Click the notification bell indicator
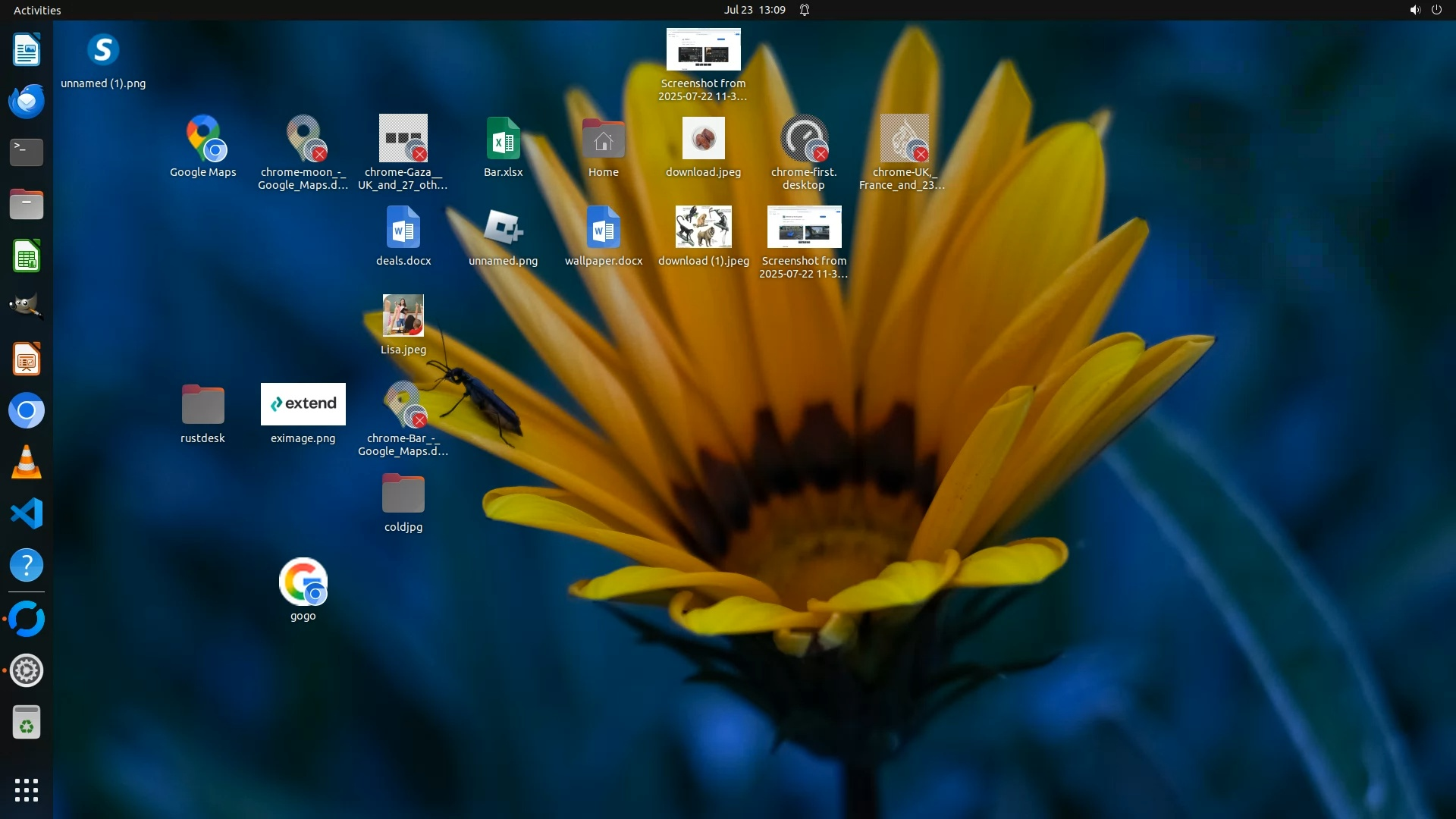 coord(805,10)
